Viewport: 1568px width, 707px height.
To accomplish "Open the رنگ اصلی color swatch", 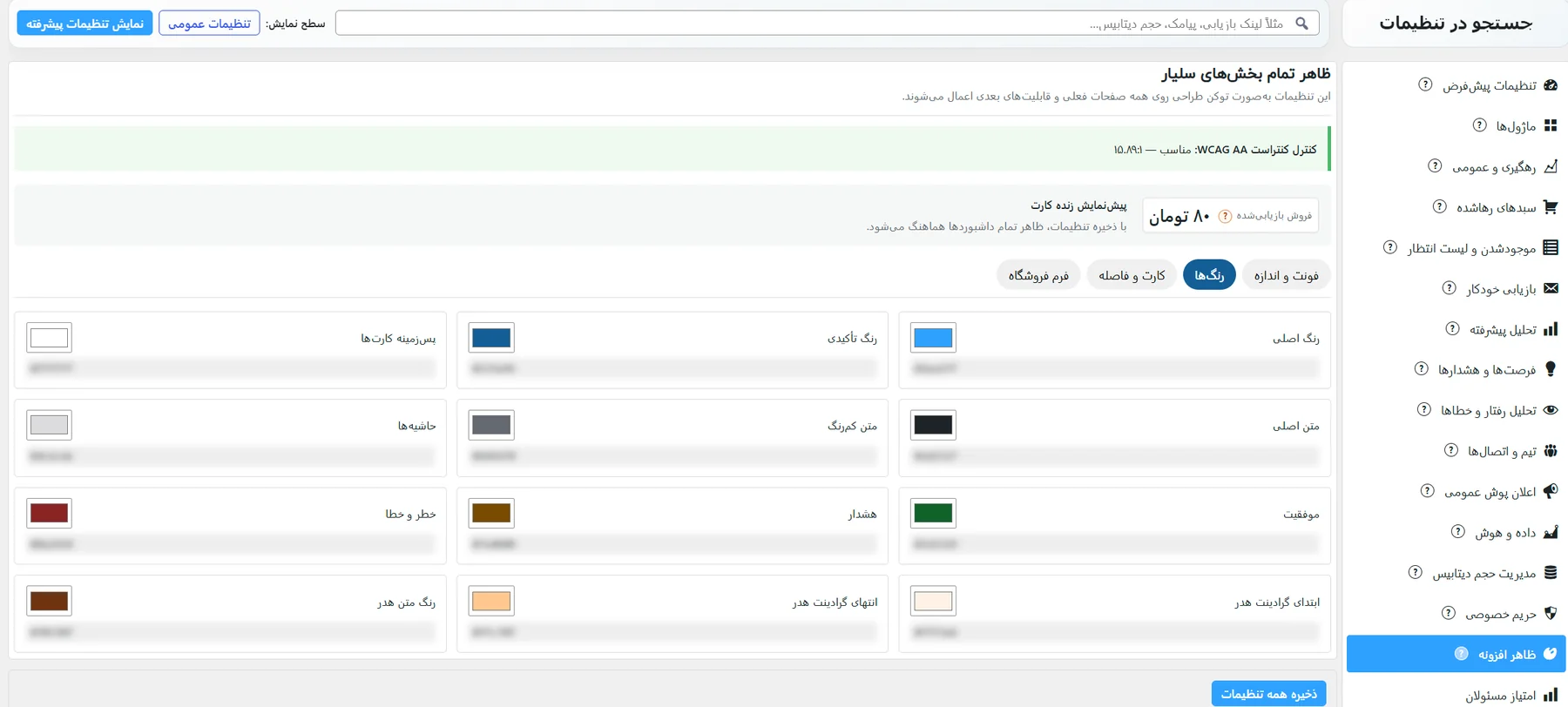I will (x=933, y=338).
